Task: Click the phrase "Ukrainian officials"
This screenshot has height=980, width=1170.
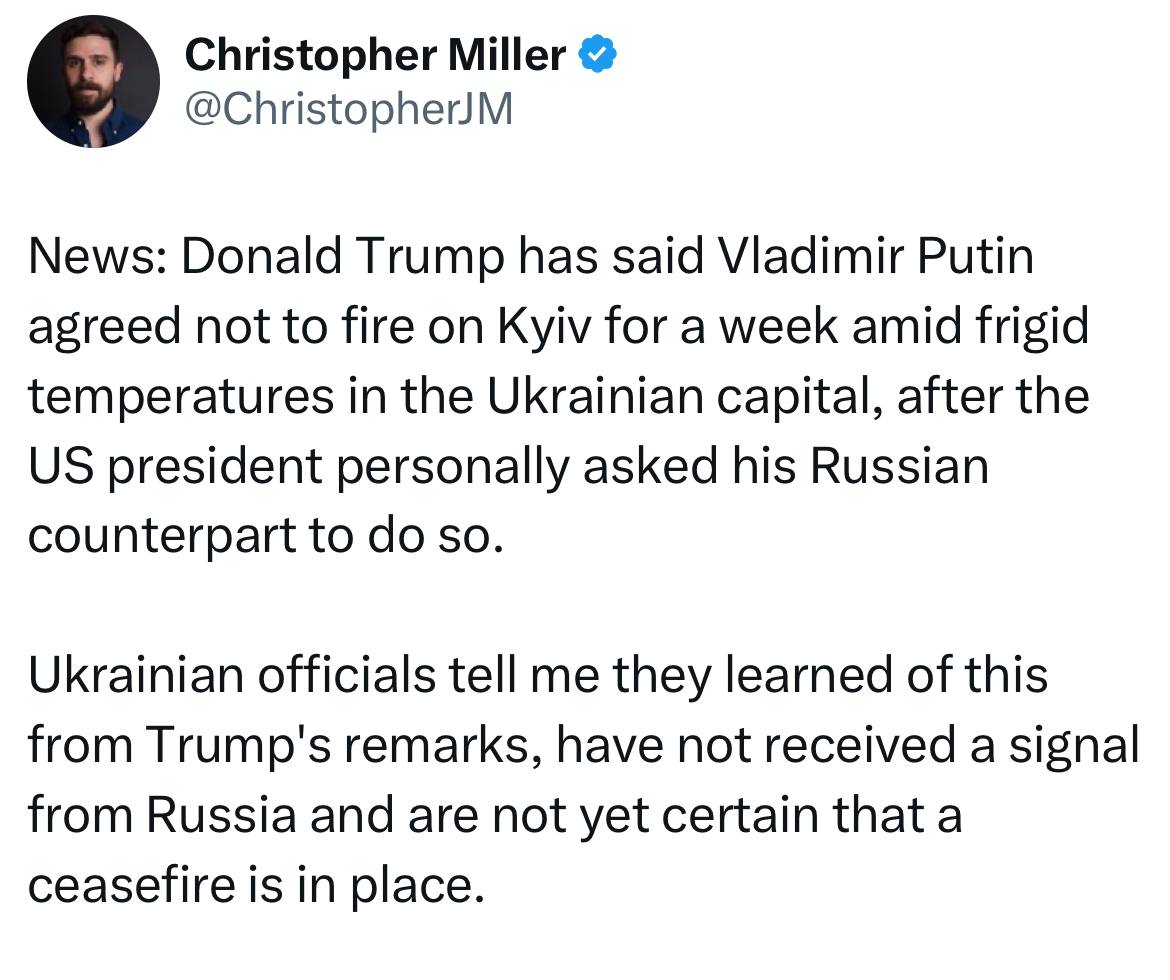Action: tap(230, 676)
